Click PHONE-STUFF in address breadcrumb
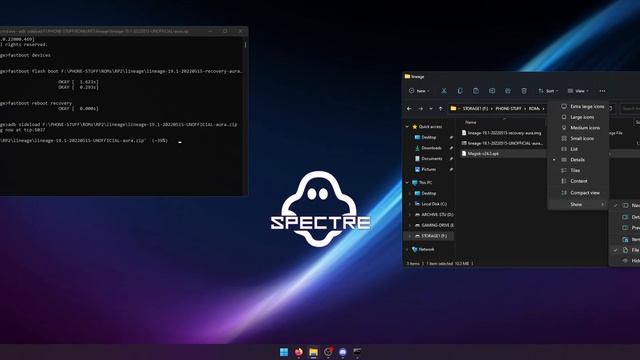Screen dimensions: 640x360 pos(508,109)
